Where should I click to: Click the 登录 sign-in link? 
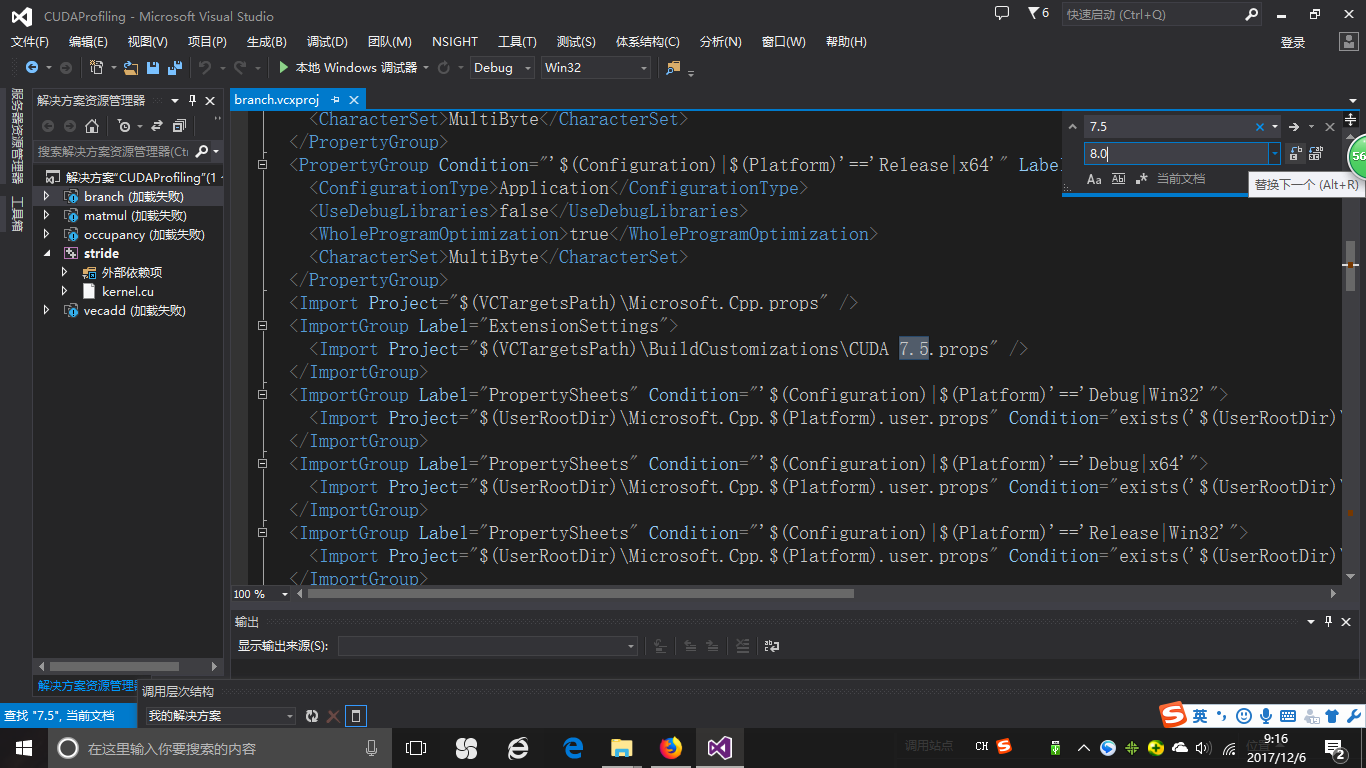(1293, 42)
